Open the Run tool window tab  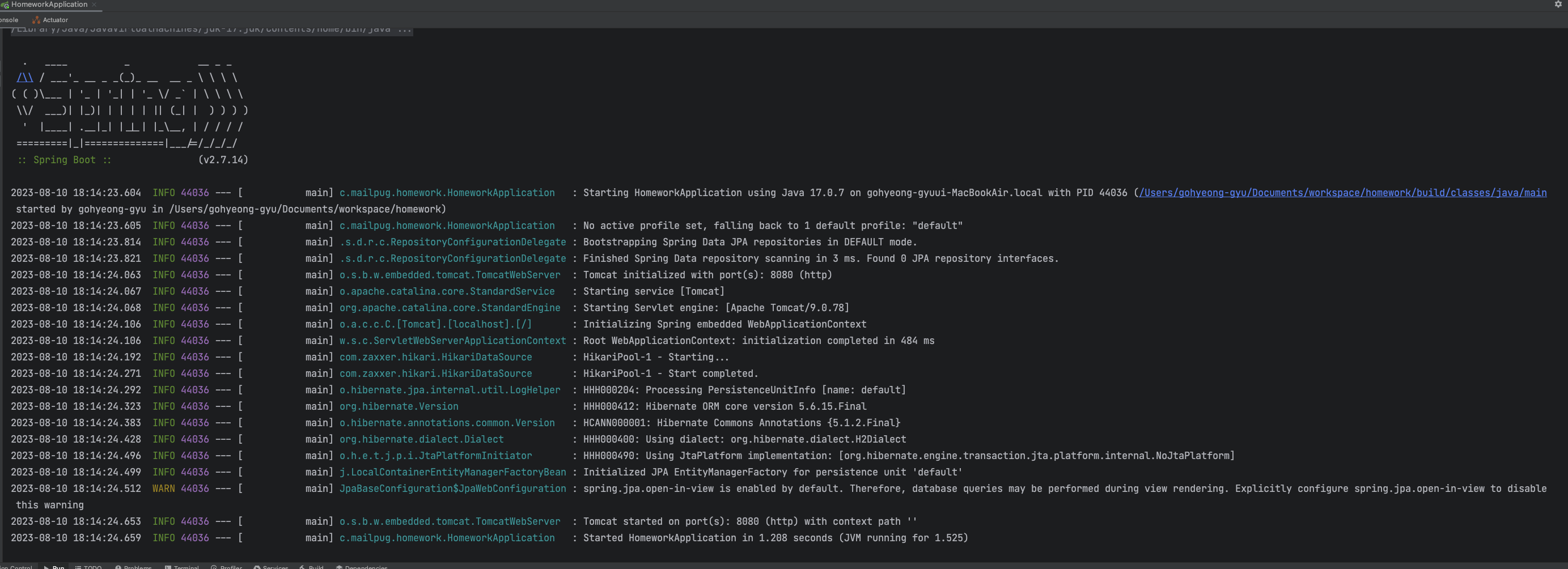[x=53, y=567]
